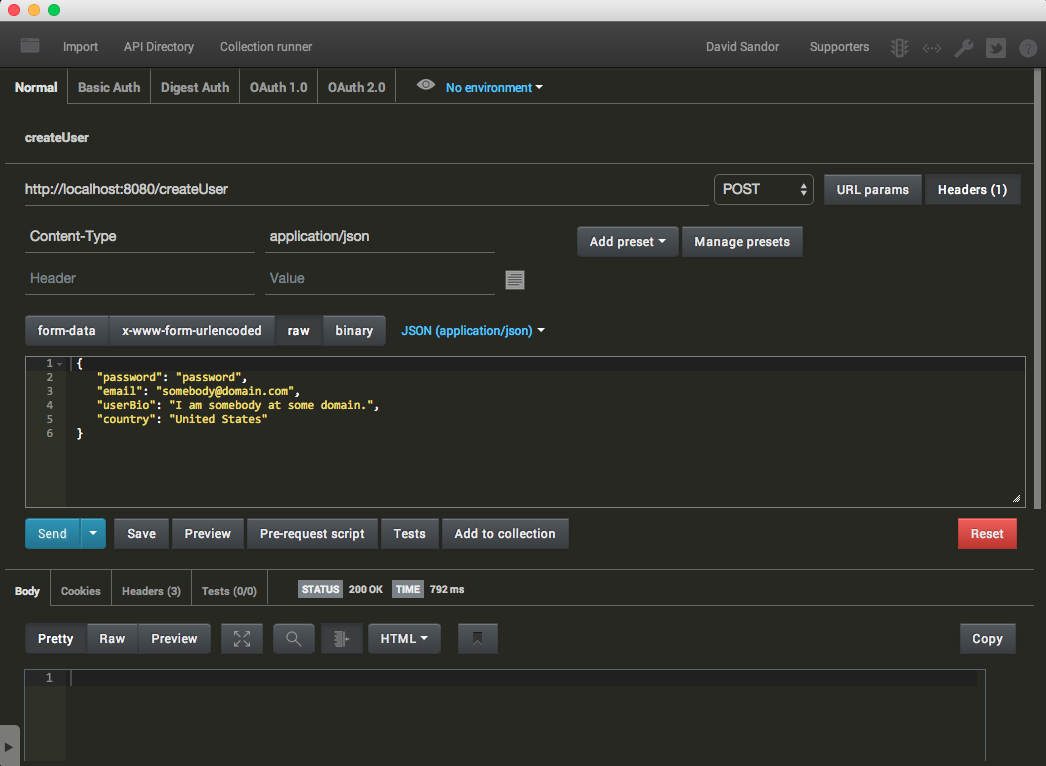The height and width of the screenshot is (766, 1046).
Task: Open the Supporters link
Action: (x=839, y=47)
